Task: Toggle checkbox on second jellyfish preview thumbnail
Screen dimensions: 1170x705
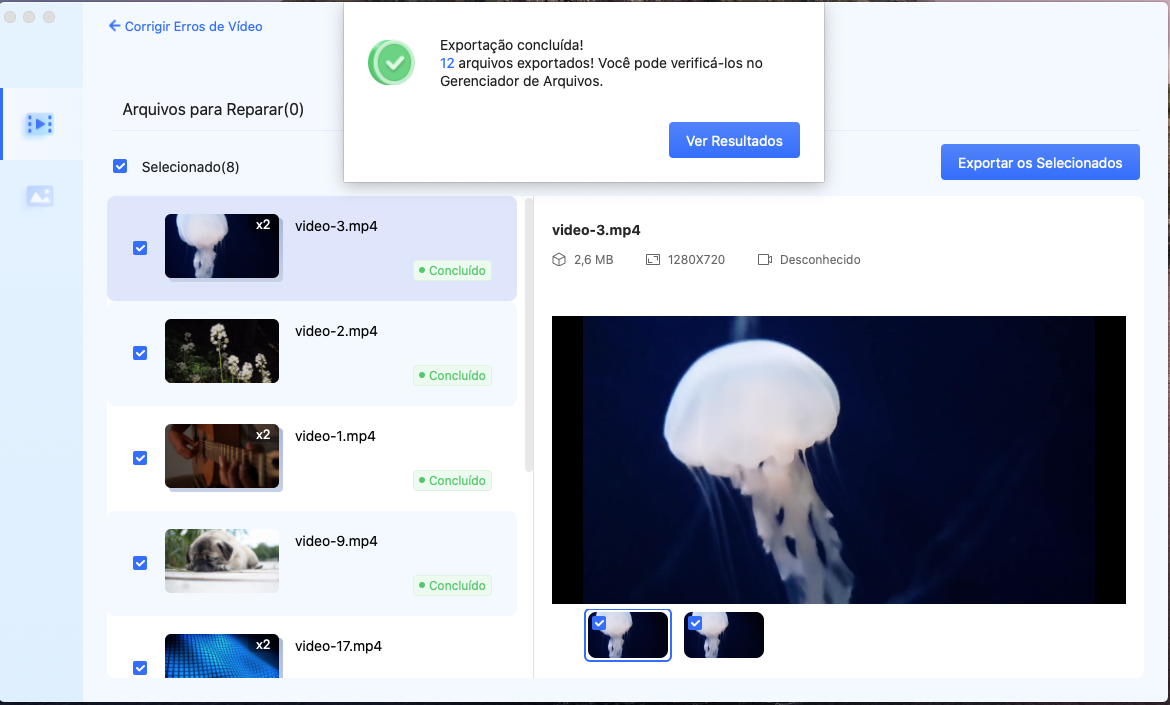Action: pos(695,623)
